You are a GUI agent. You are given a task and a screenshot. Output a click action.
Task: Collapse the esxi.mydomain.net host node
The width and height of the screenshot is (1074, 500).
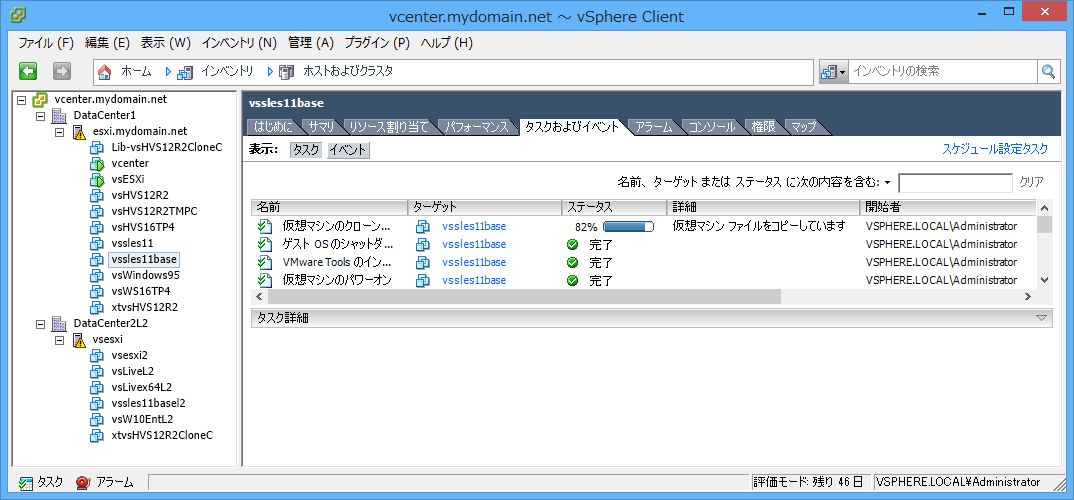coord(60,132)
